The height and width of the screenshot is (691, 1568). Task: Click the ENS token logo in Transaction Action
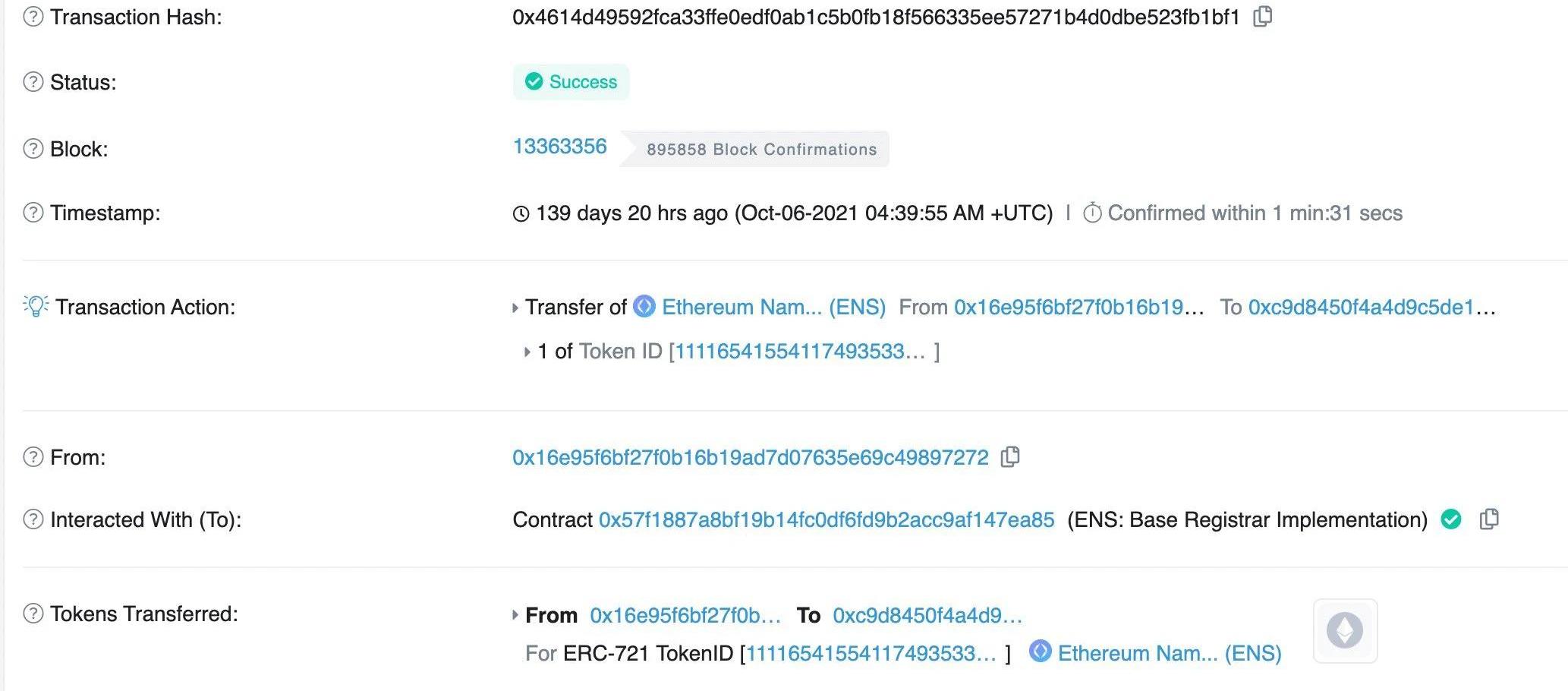[x=644, y=306]
